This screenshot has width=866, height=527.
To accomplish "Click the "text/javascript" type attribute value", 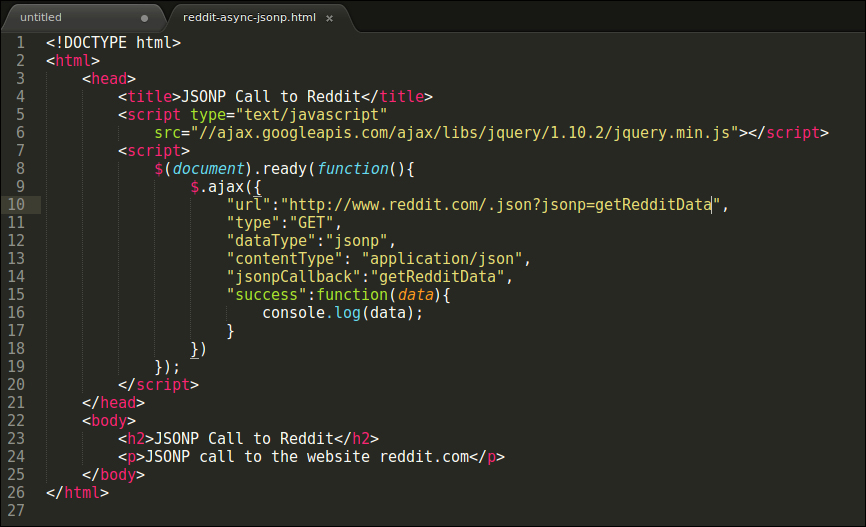I will tap(311, 115).
